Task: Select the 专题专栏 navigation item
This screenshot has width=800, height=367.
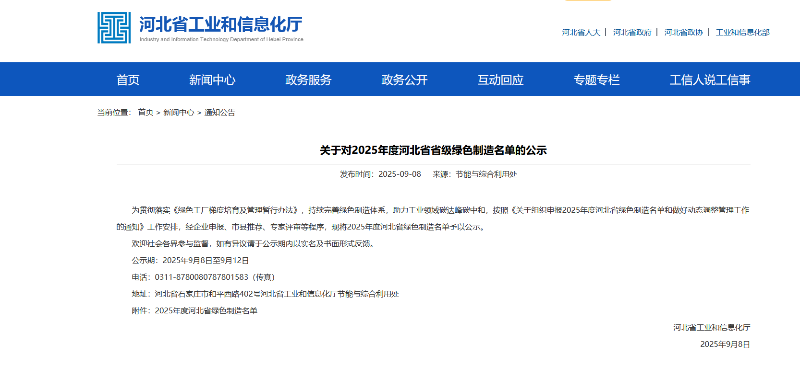Action: pyautogui.click(x=596, y=80)
